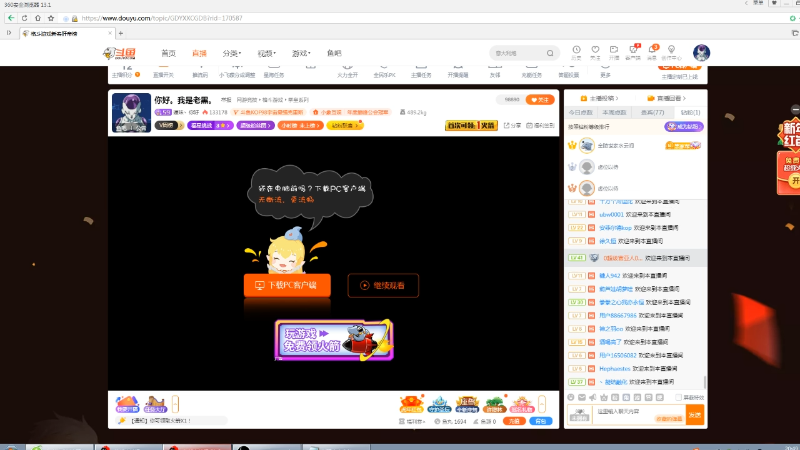Image resolution: width=800 pixels, height=450 pixels.
Task: Open first-recharge rocket banner
Action: 471,126
